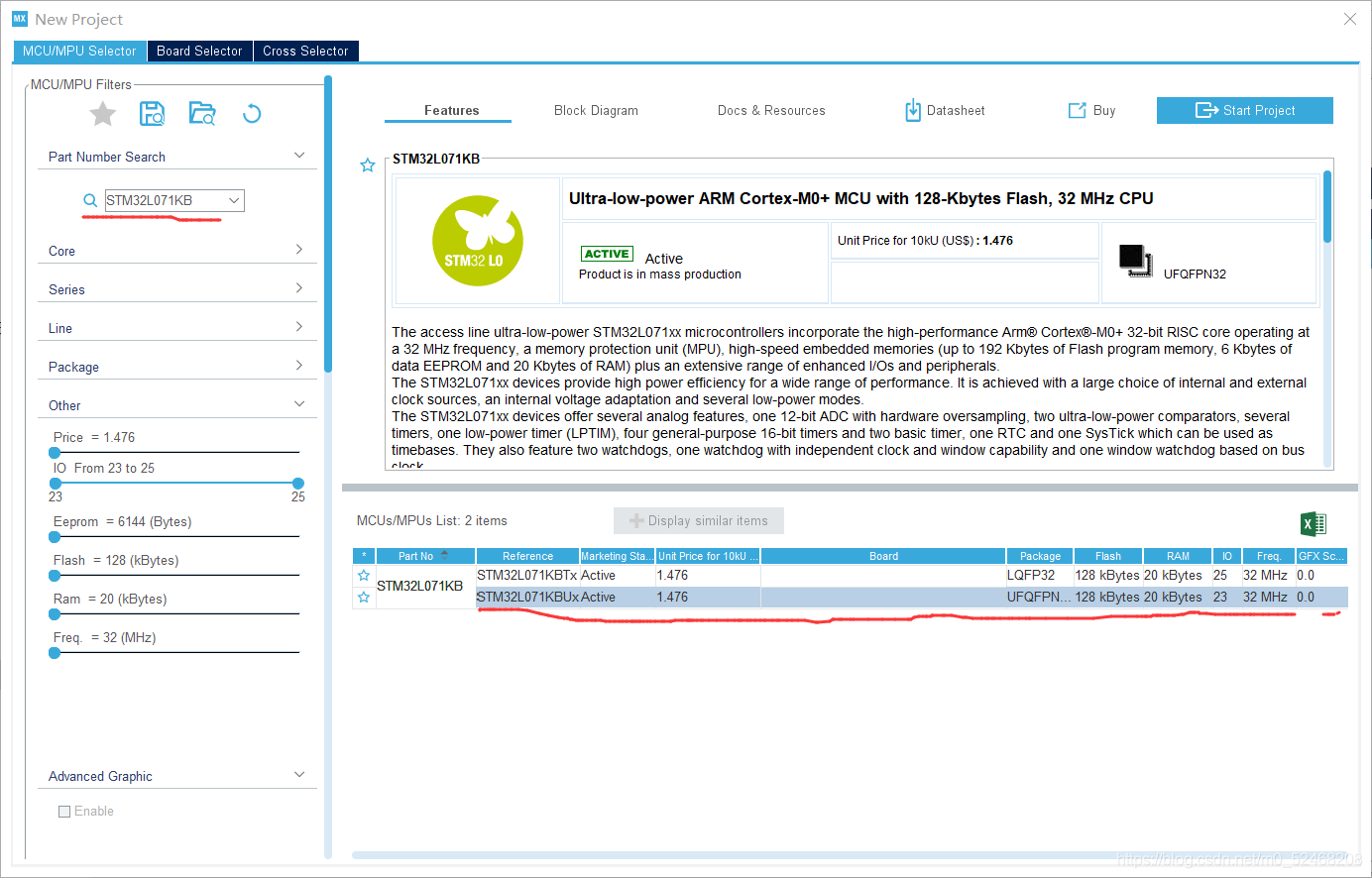Sort list by Reference column header

527,556
